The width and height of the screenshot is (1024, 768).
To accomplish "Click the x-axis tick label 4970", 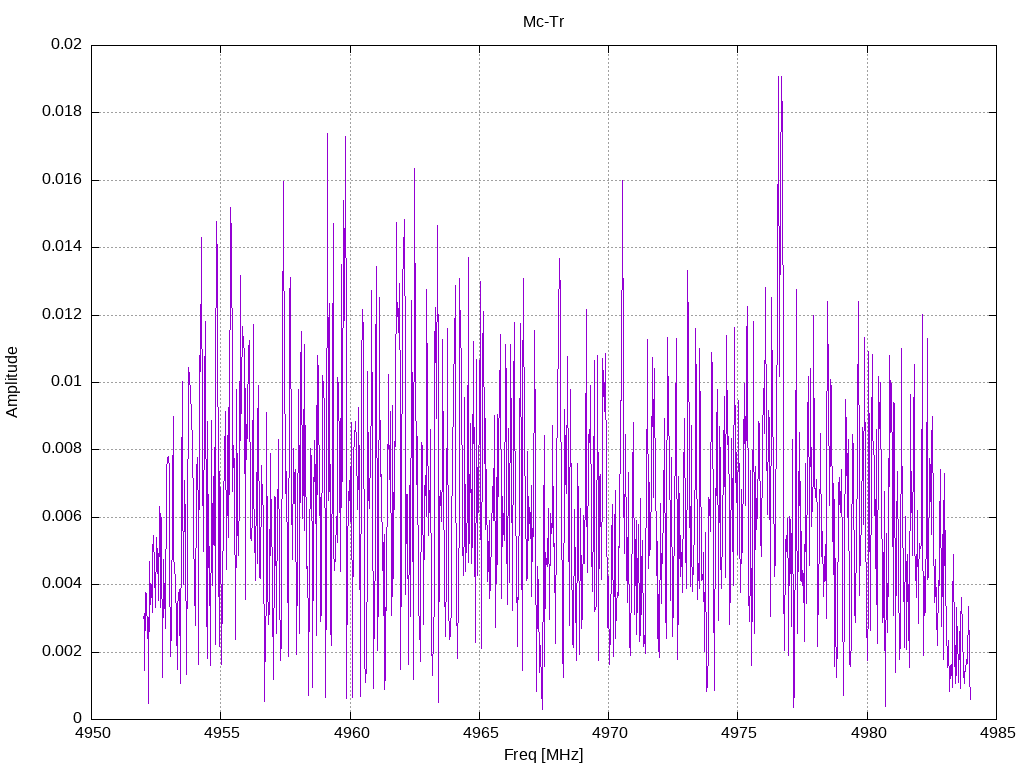I will pos(609,733).
